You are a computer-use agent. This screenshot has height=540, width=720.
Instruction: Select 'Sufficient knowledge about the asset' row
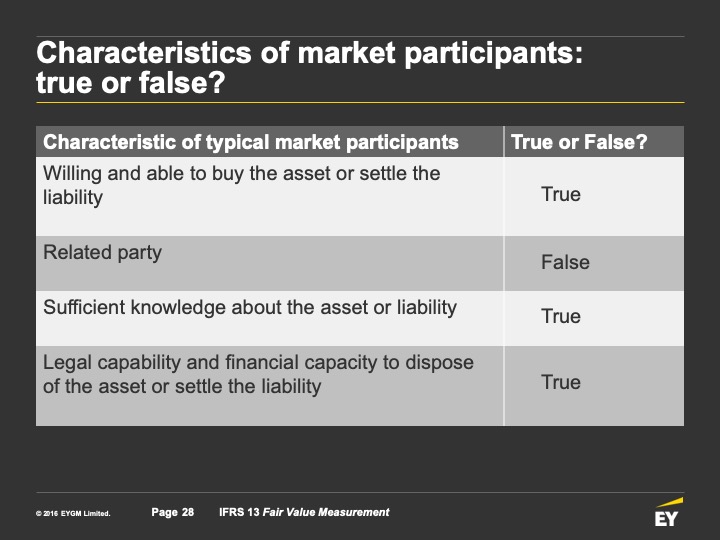[360, 318]
